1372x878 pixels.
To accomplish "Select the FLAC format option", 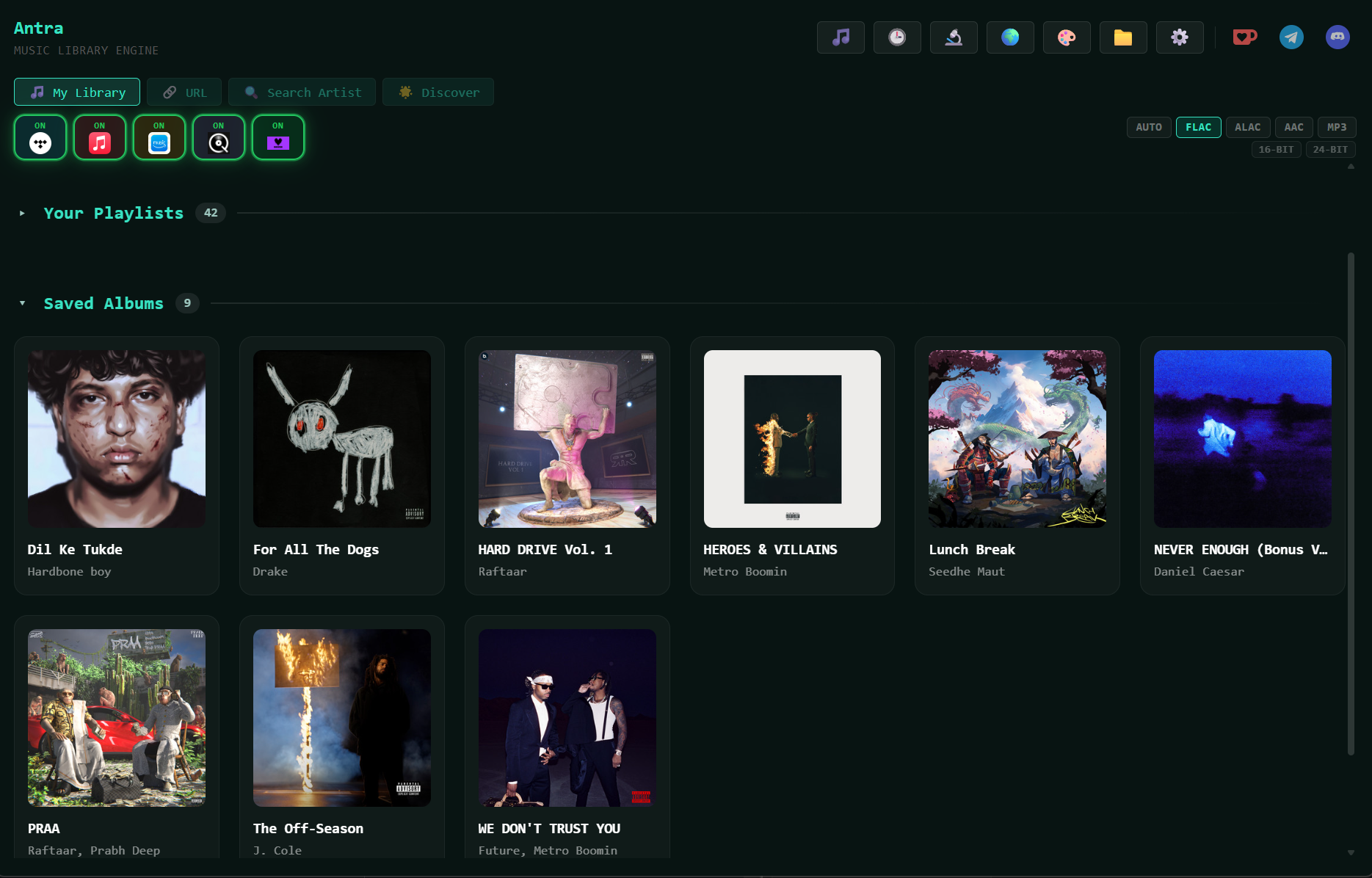I will click(x=1199, y=127).
